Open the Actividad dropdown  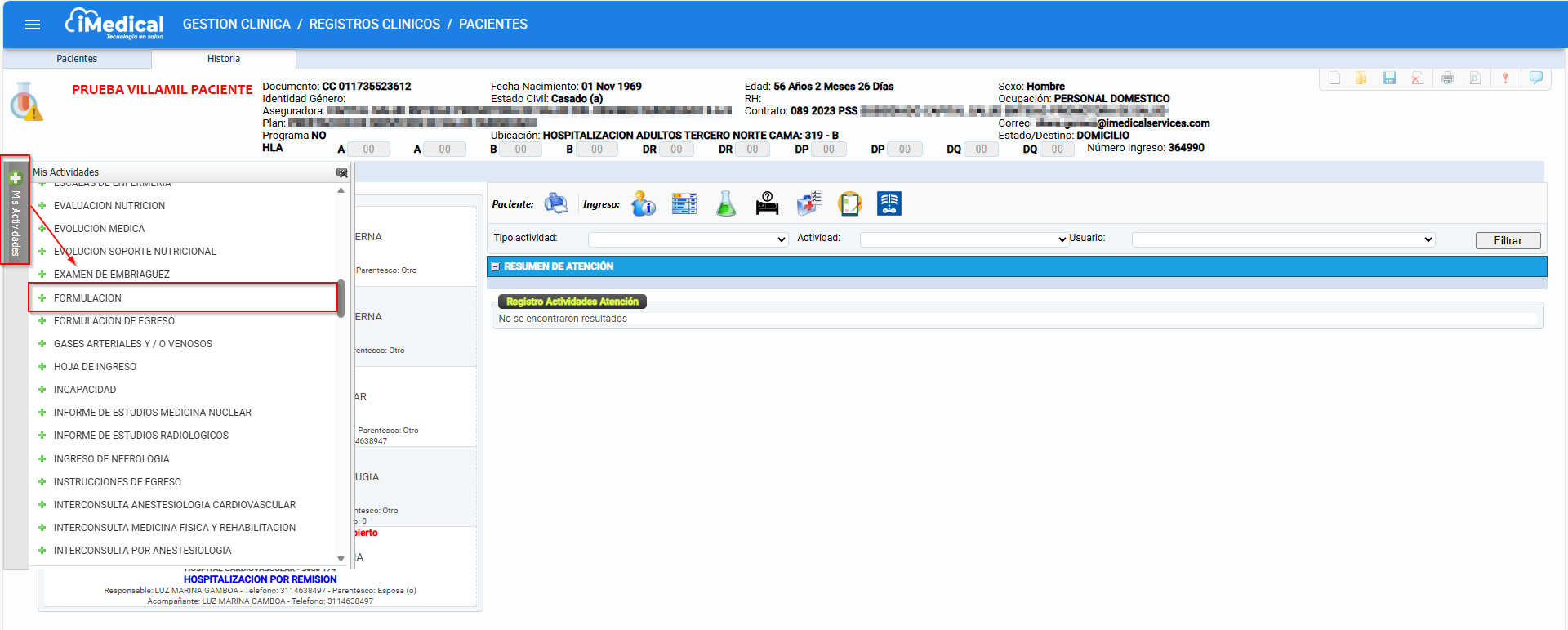click(964, 239)
